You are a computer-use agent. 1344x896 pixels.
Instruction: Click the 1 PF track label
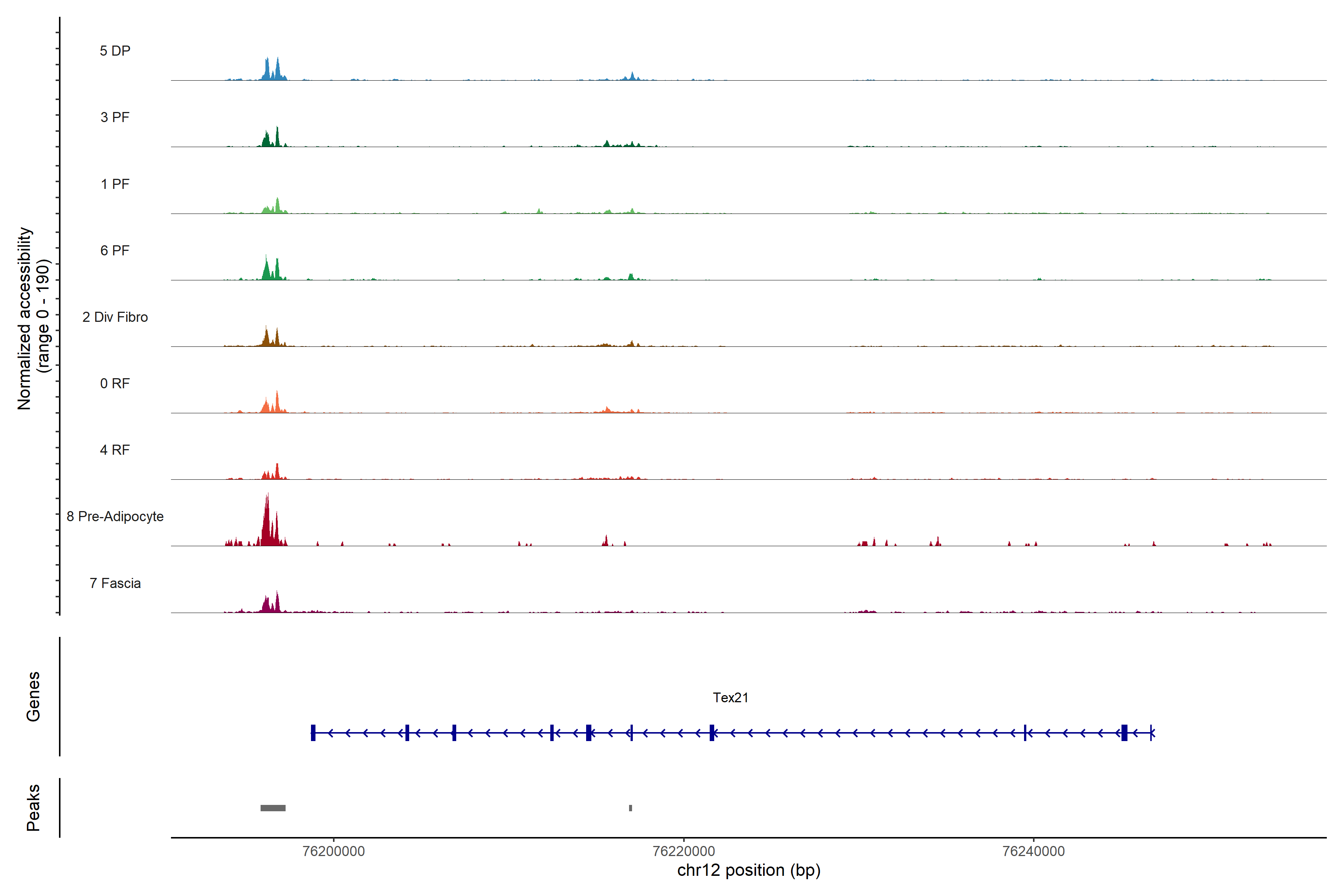point(115,184)
